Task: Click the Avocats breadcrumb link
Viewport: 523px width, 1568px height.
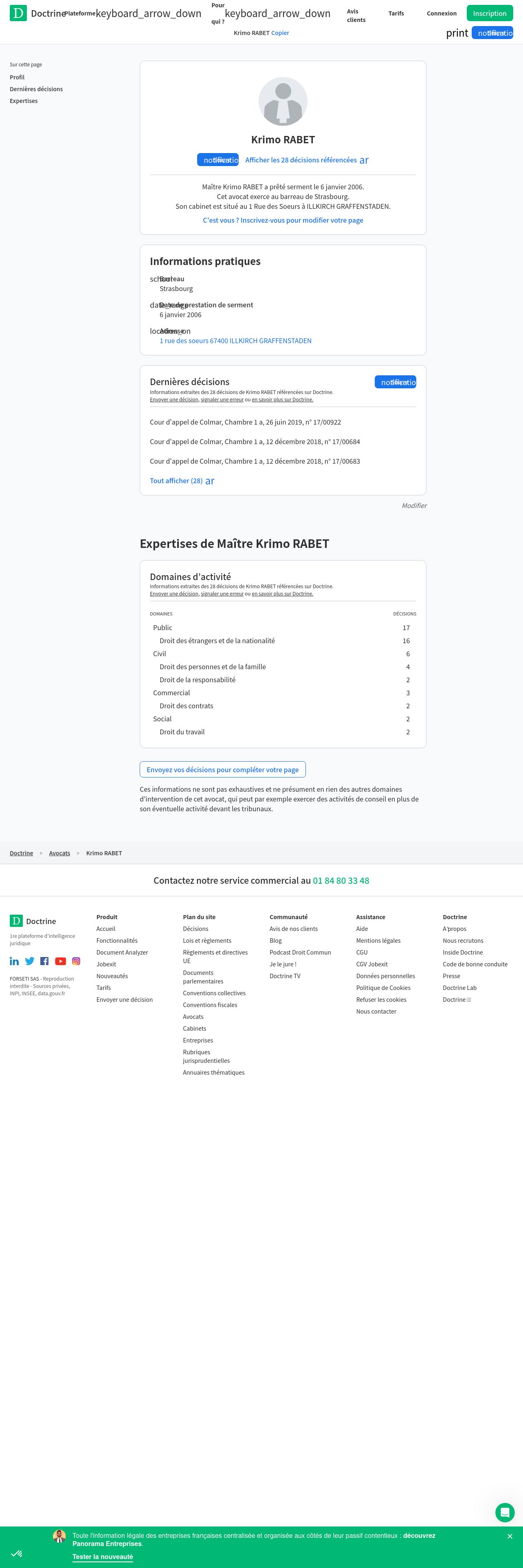Action: [x=59, y=853]
